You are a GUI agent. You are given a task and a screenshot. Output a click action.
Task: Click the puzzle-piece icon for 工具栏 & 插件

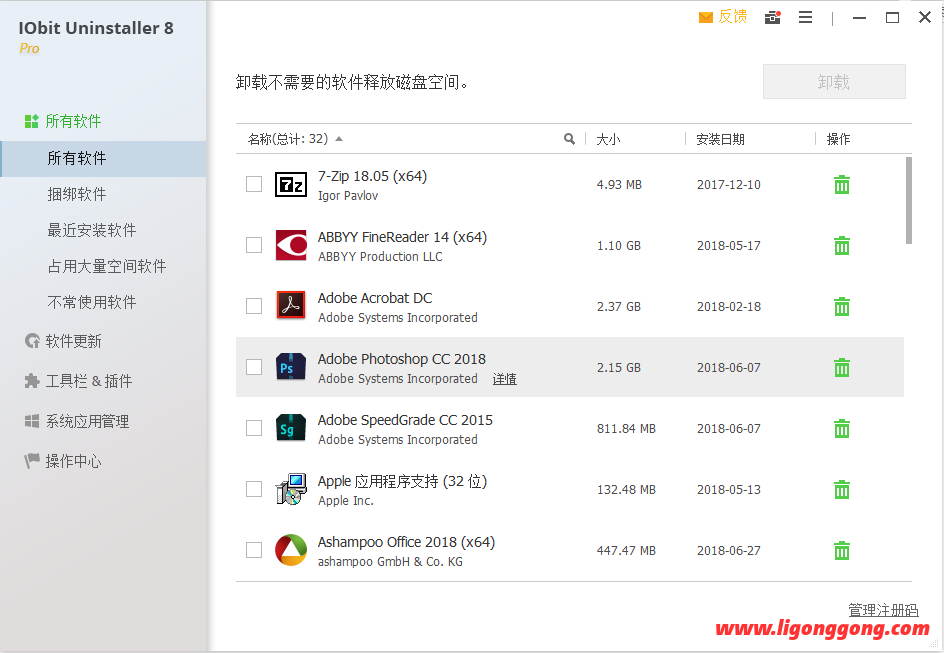point(32,381)
